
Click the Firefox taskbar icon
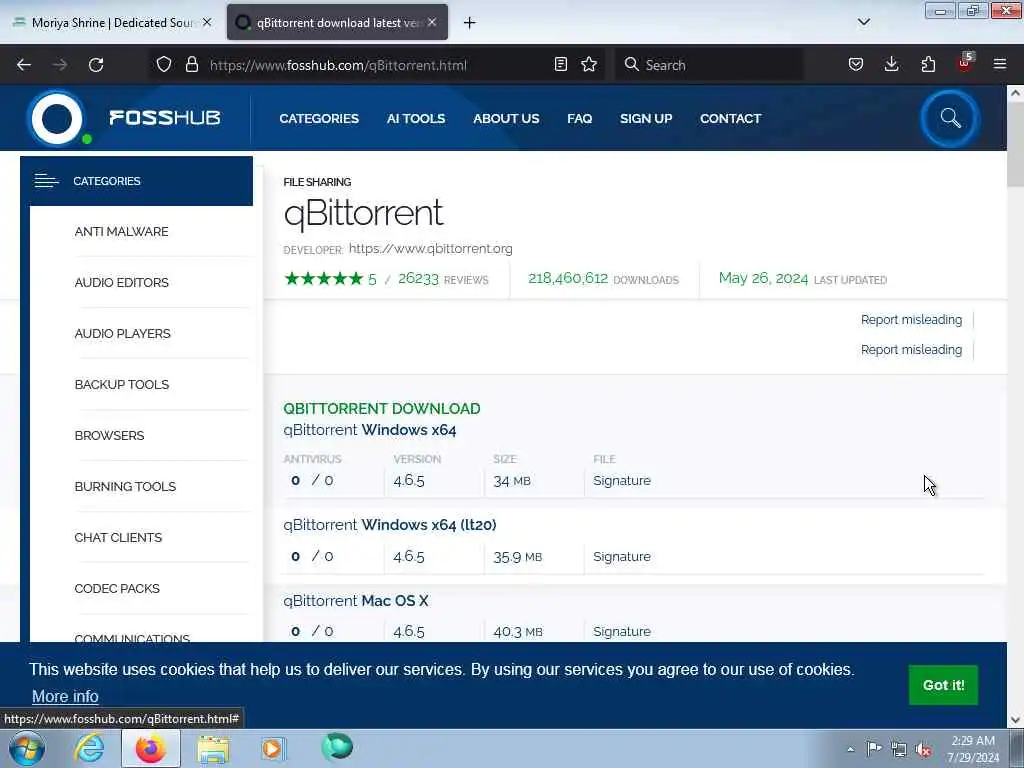pos(151,748)
